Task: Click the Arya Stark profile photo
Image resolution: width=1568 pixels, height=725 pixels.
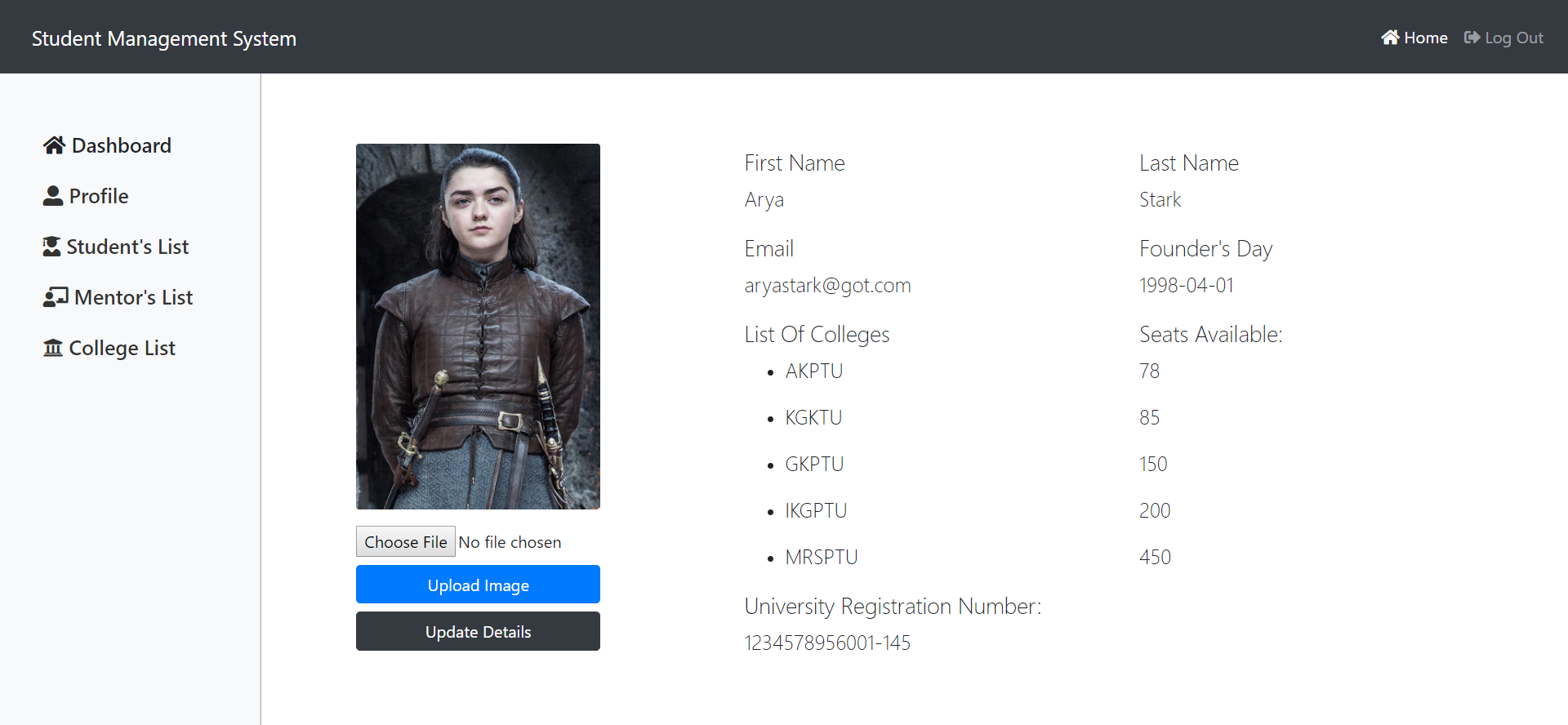Action: point(478,327)
